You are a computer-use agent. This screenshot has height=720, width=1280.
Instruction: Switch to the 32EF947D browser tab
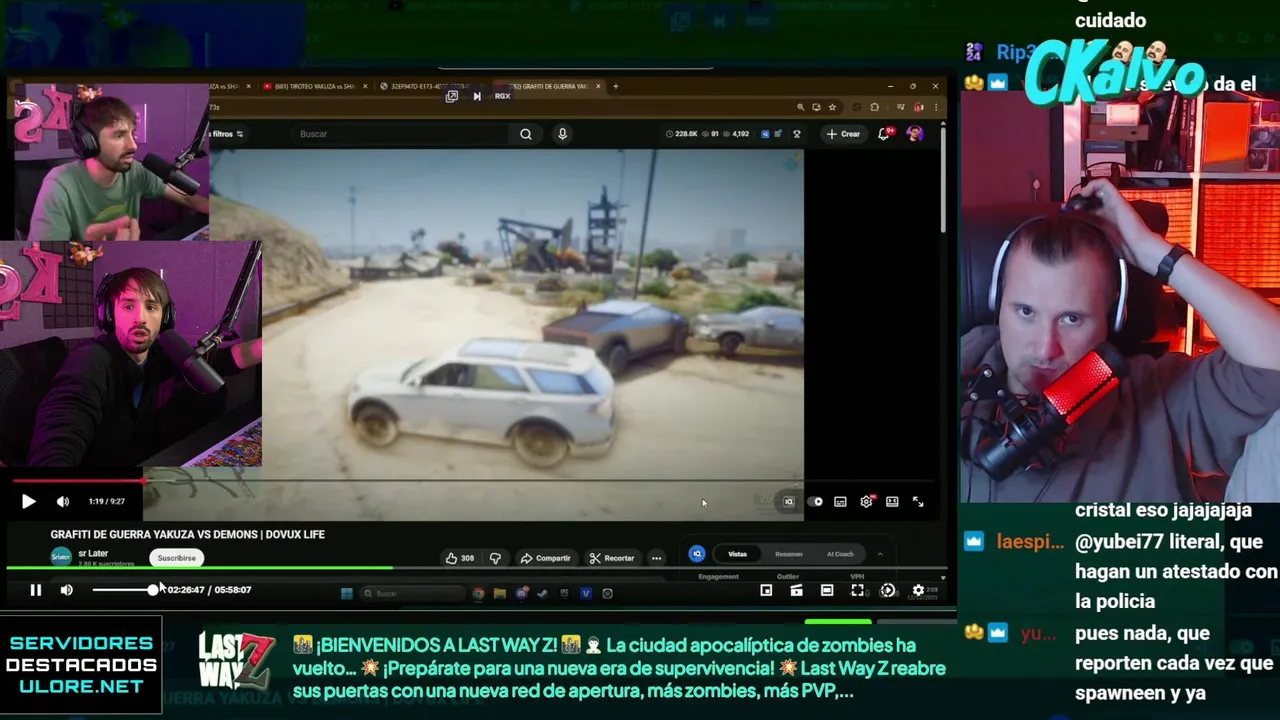click(x=425, y=86)
